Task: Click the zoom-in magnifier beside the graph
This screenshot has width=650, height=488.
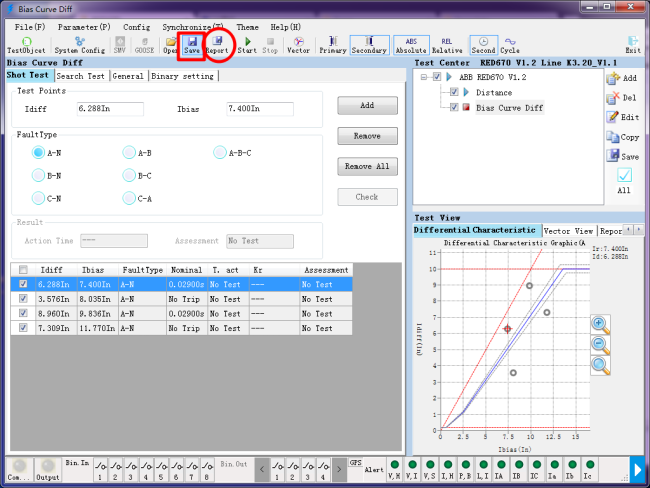Action: 599,323
